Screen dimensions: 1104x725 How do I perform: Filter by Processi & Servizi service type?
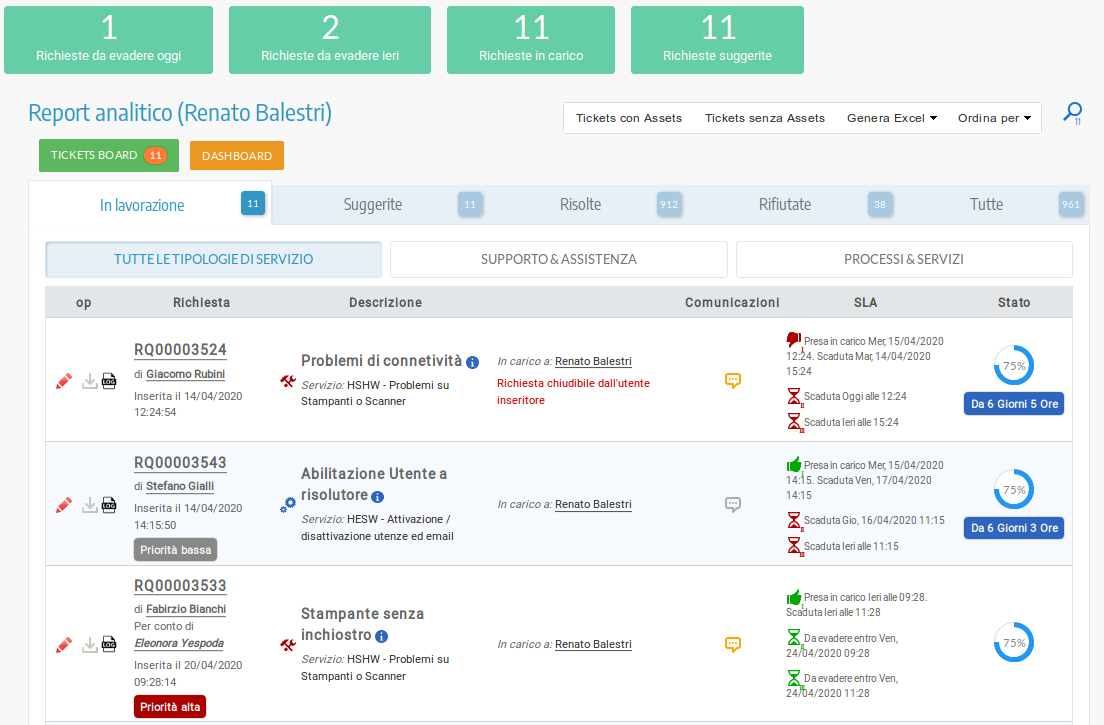pyautogui.click(x=904, y=259)
